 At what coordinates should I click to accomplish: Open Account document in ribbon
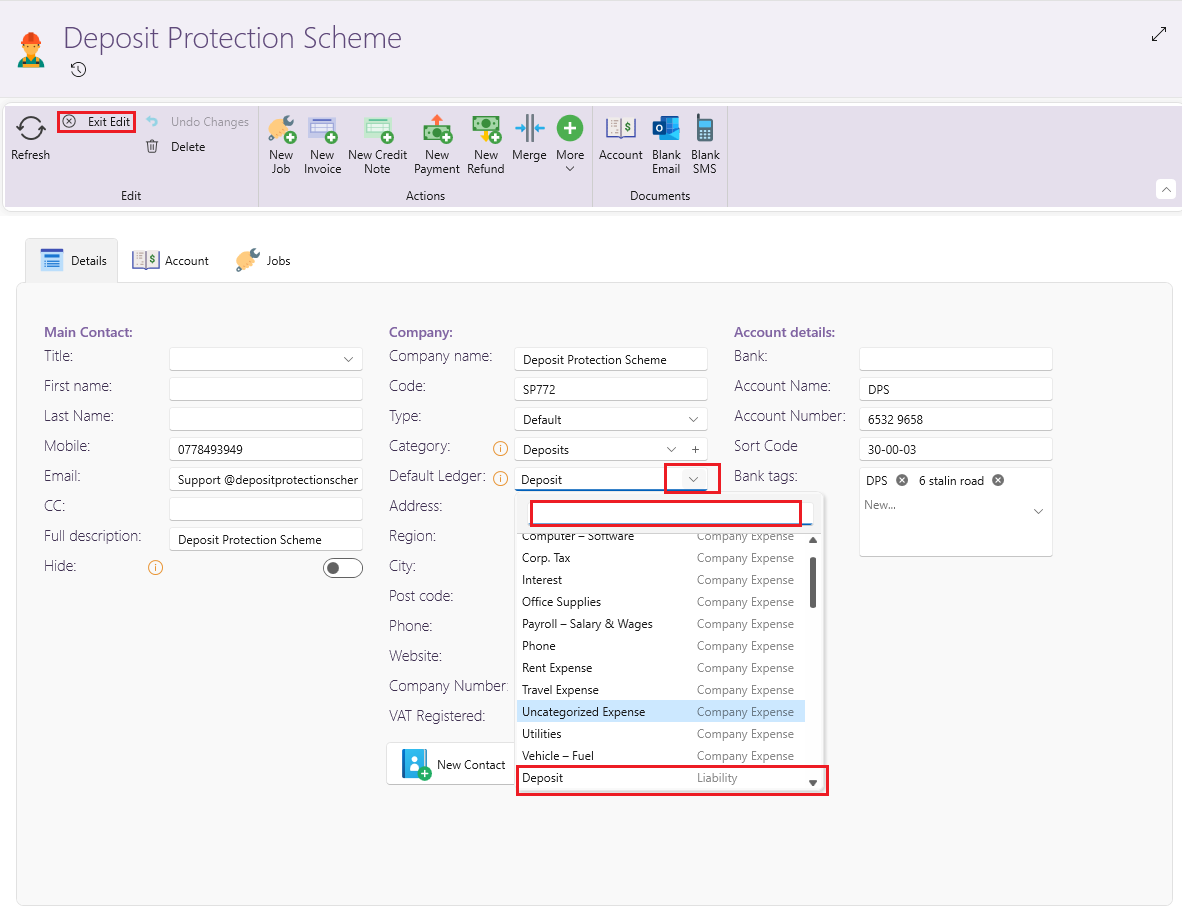coord(620,139)
